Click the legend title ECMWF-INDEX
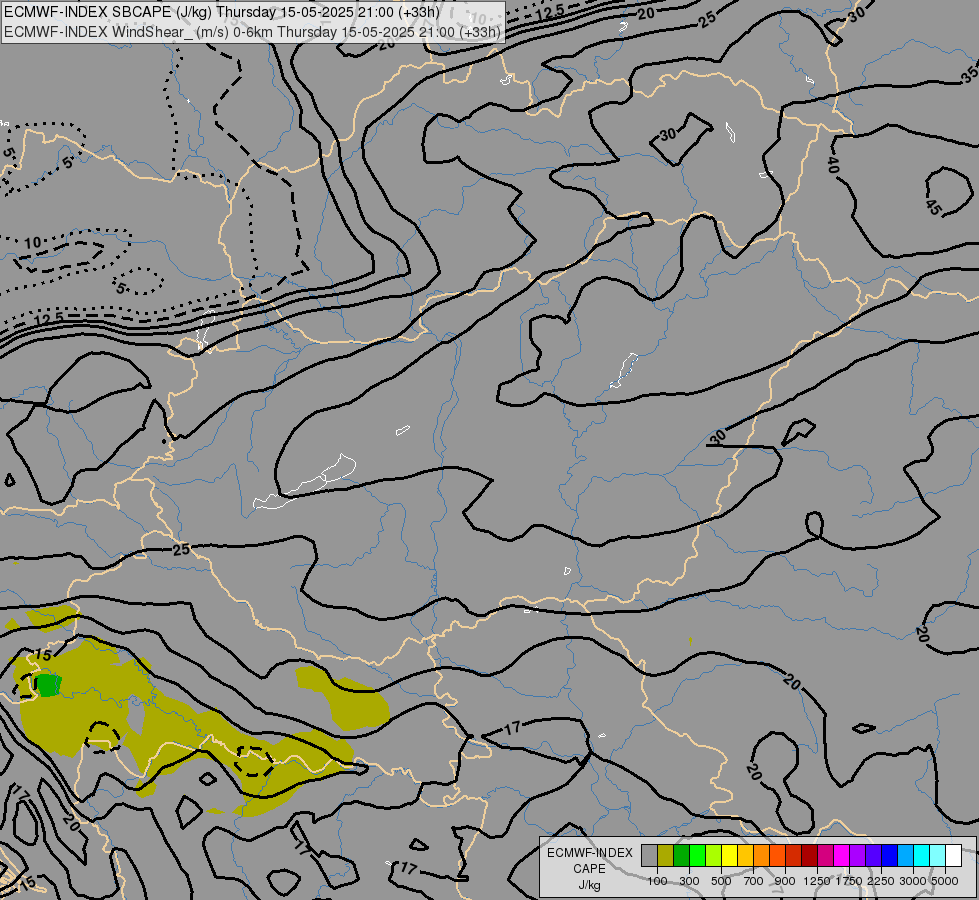Viewport: 979px width, 900px height. 589,853
